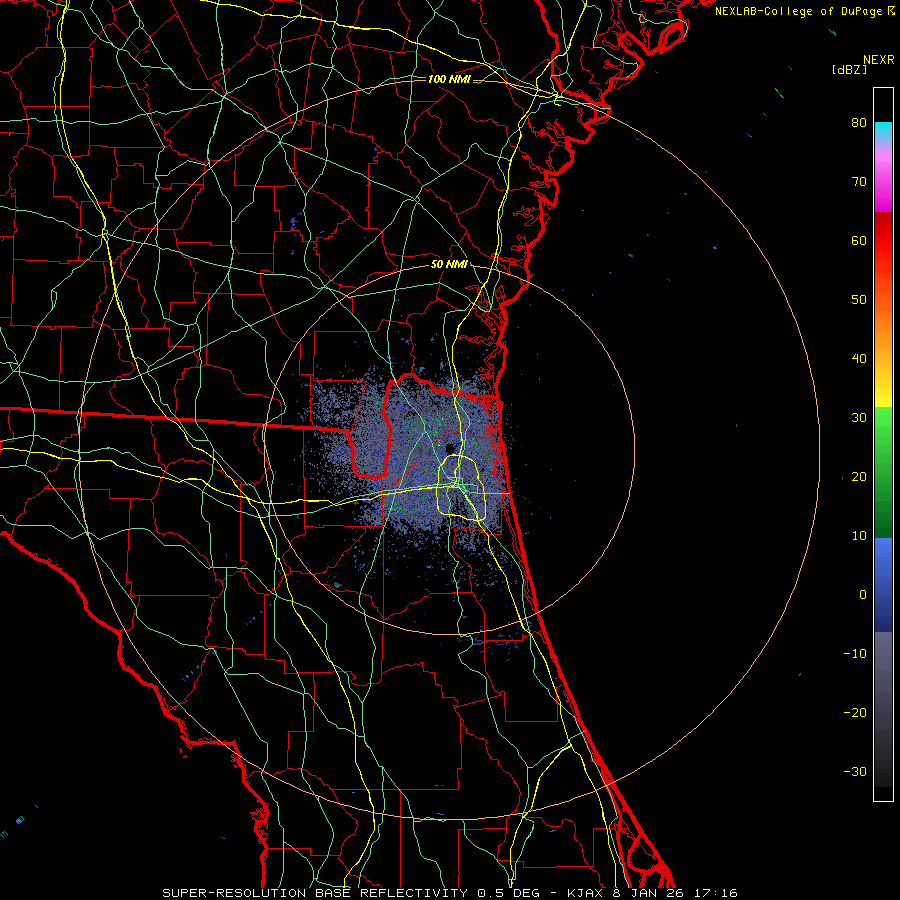Click the black radar site dot at ring center
900x900 pixels.
449,448
